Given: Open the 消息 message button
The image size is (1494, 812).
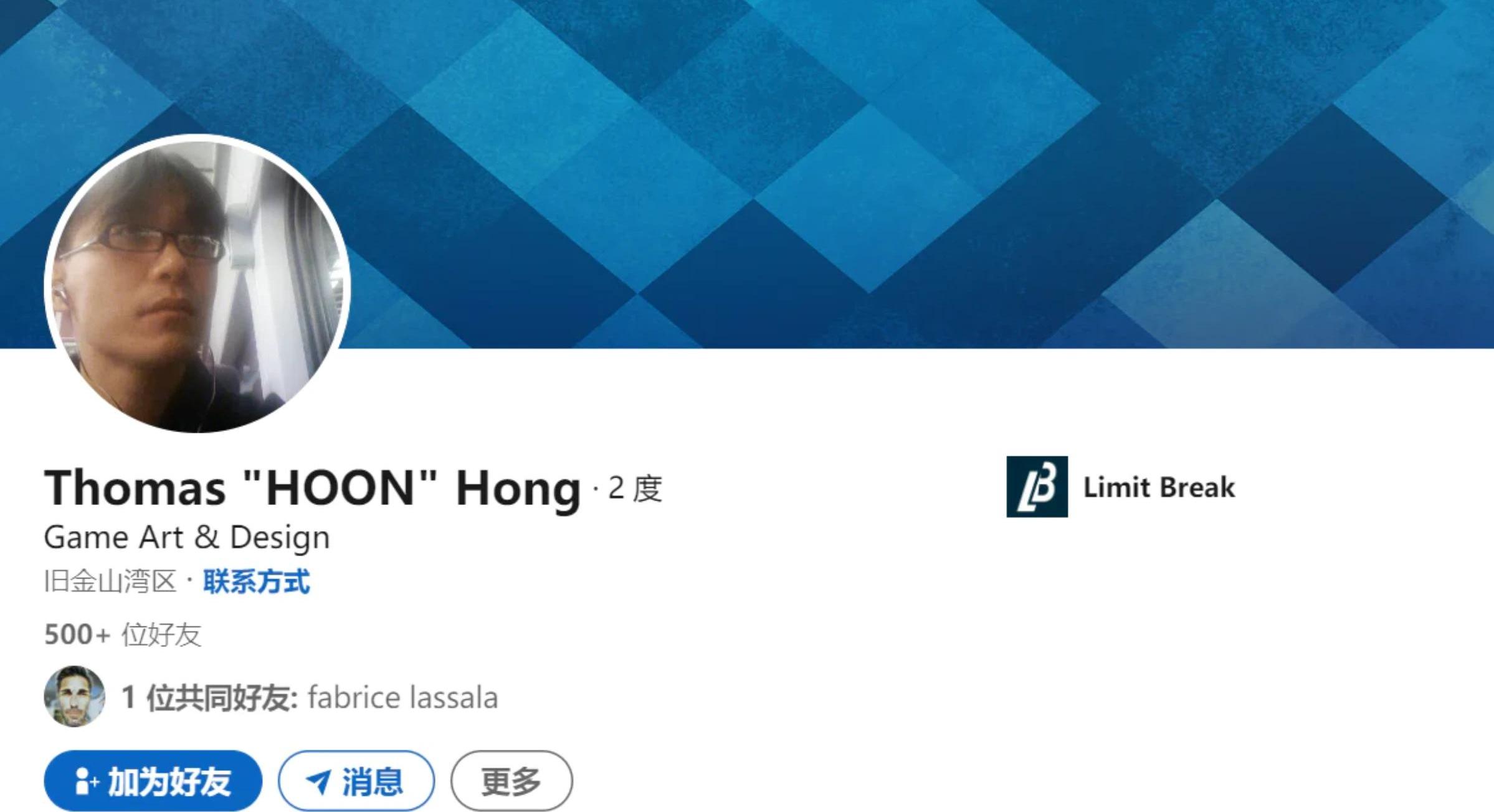Looking at the screenshot, I should (x=356, y=781).
